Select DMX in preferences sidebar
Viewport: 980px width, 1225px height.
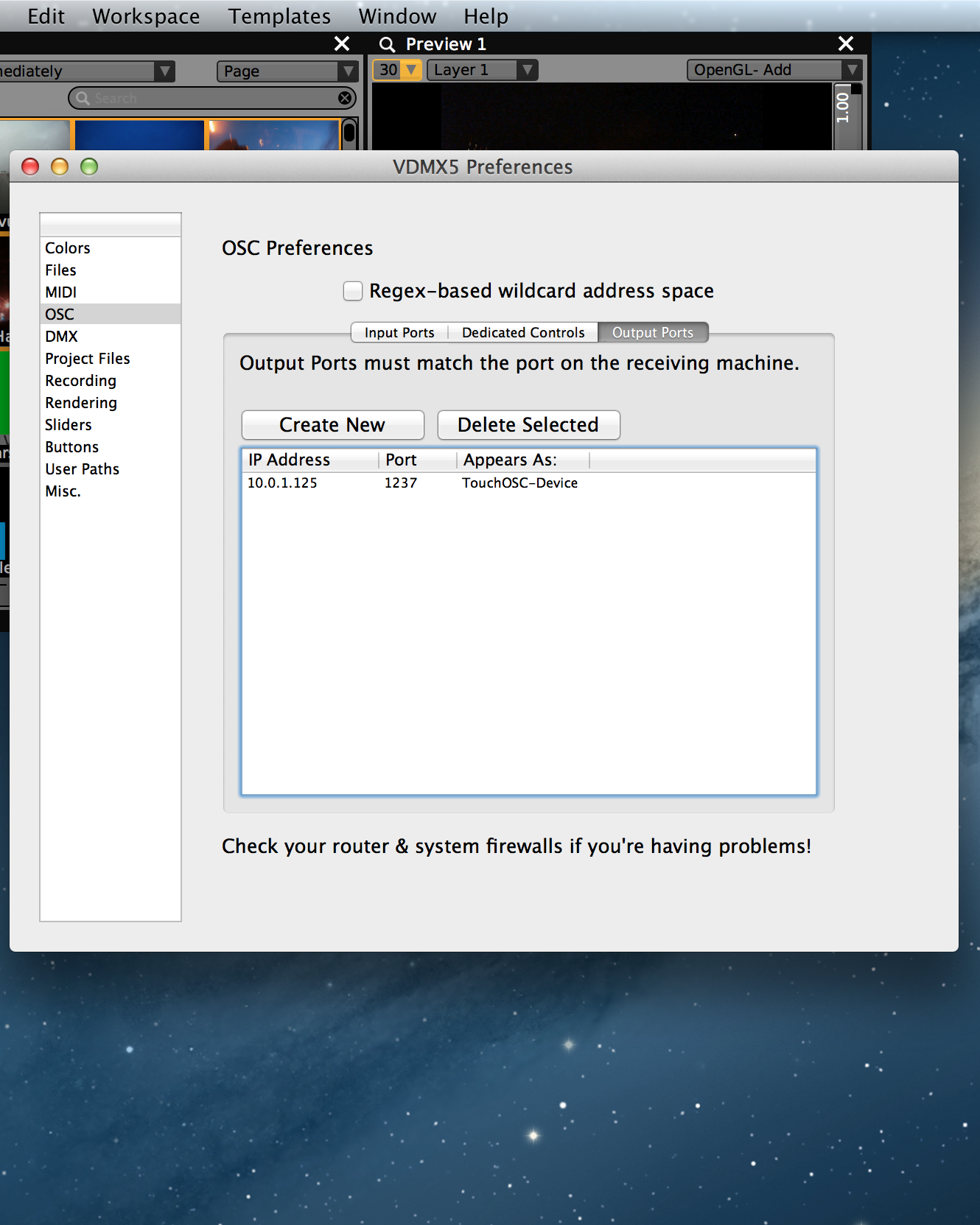click(111, 337)
